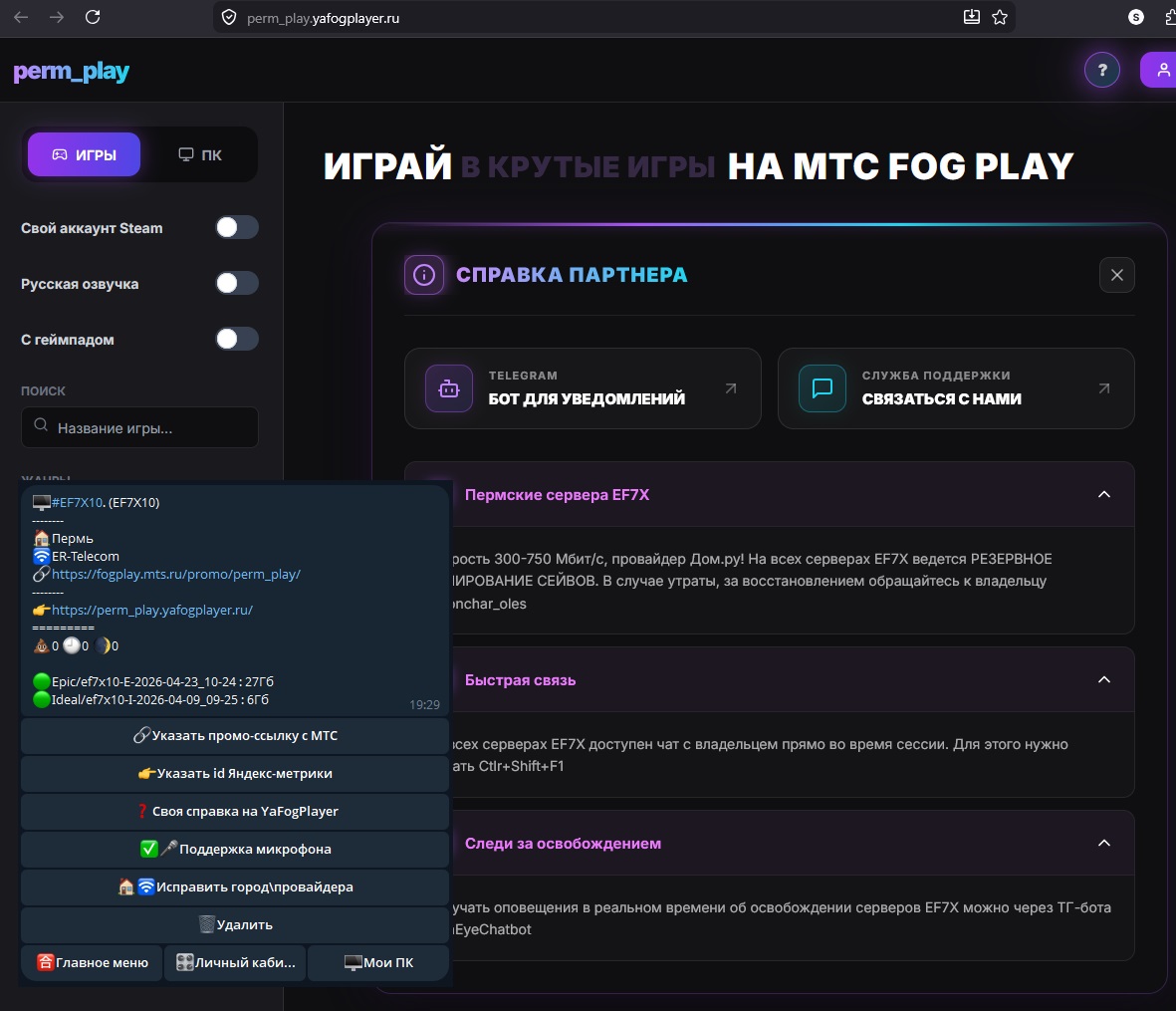
Task: Focus the Название игры search field
Action: point(139,427)
